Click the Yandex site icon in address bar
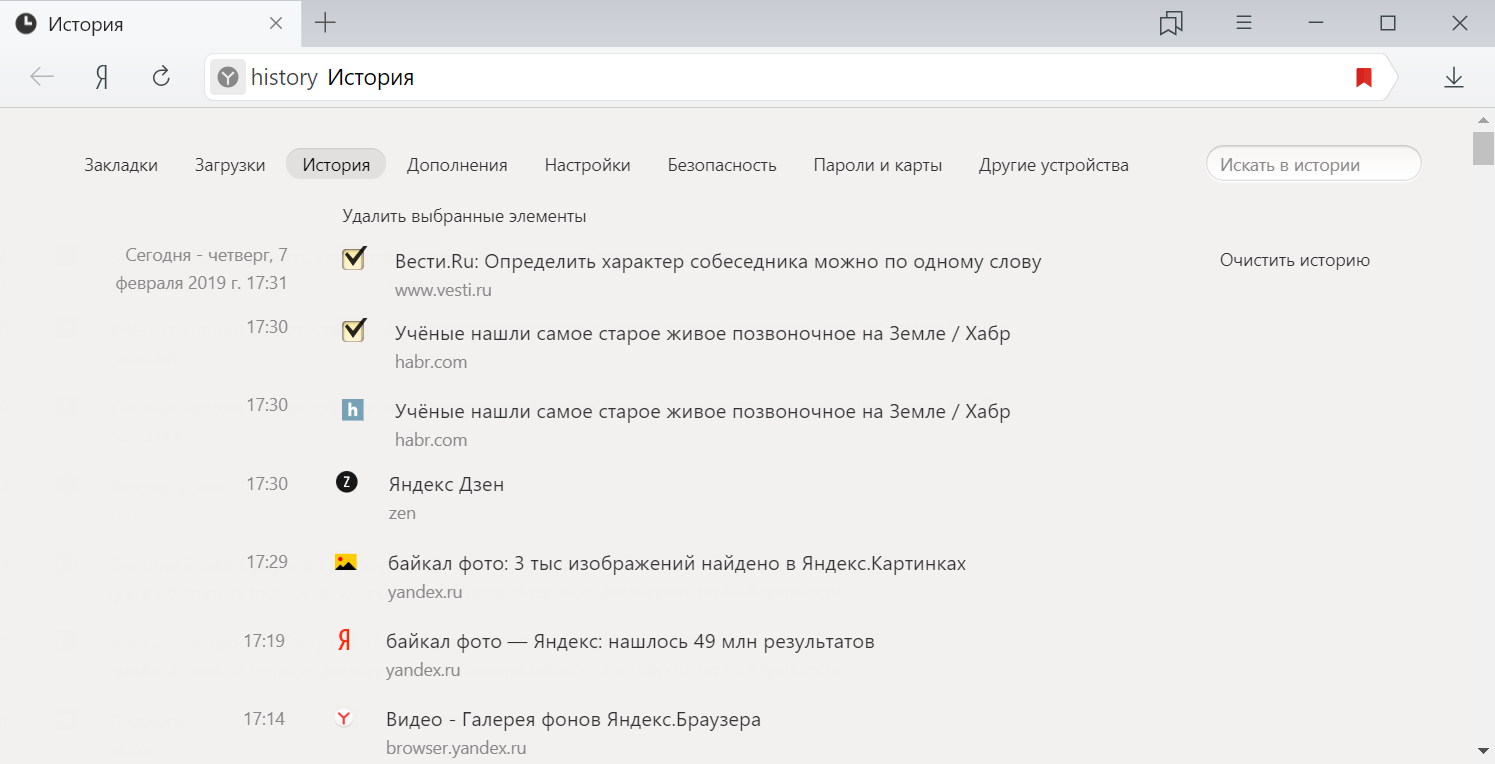 pyautogui.click(x=228, y=77)
